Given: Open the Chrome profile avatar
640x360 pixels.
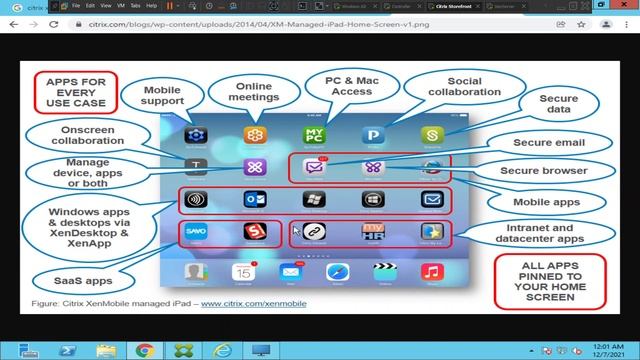Looking at the screenshot, I should (x=606, y=24).
